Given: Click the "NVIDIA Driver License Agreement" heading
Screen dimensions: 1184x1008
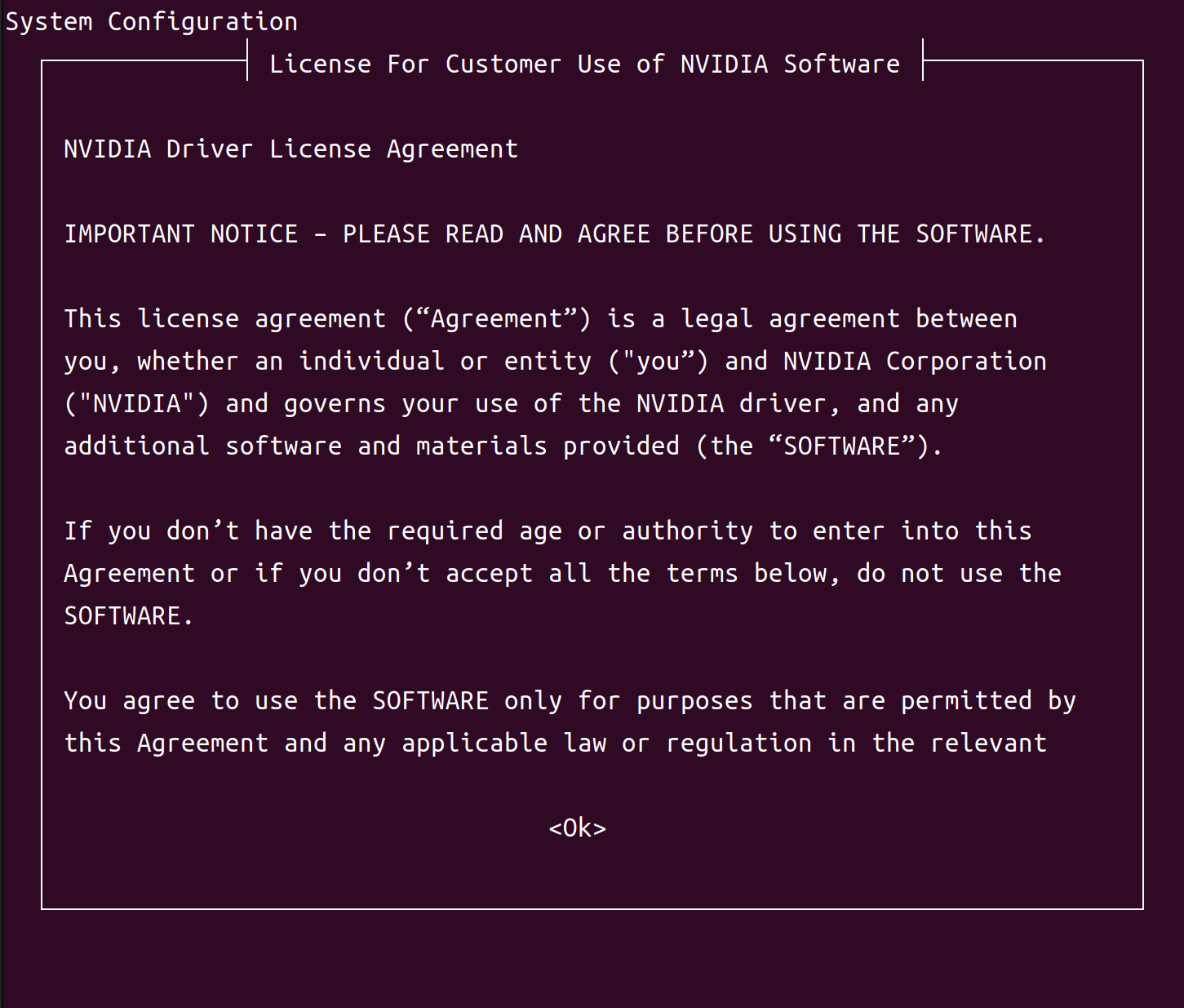Looking at the screenshot, I should pos(290,149).
